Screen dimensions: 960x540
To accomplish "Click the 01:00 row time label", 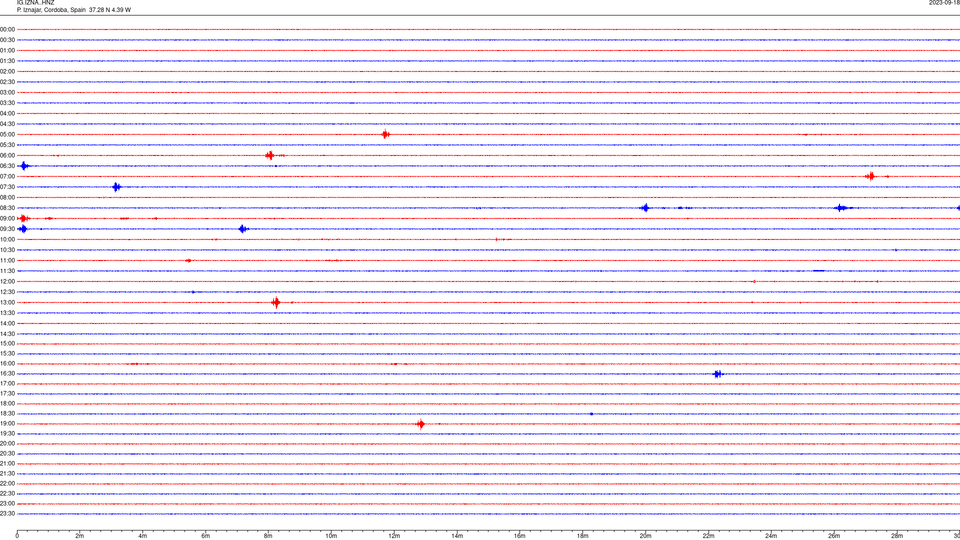I will pyautogui.click(x=7, y=50).
